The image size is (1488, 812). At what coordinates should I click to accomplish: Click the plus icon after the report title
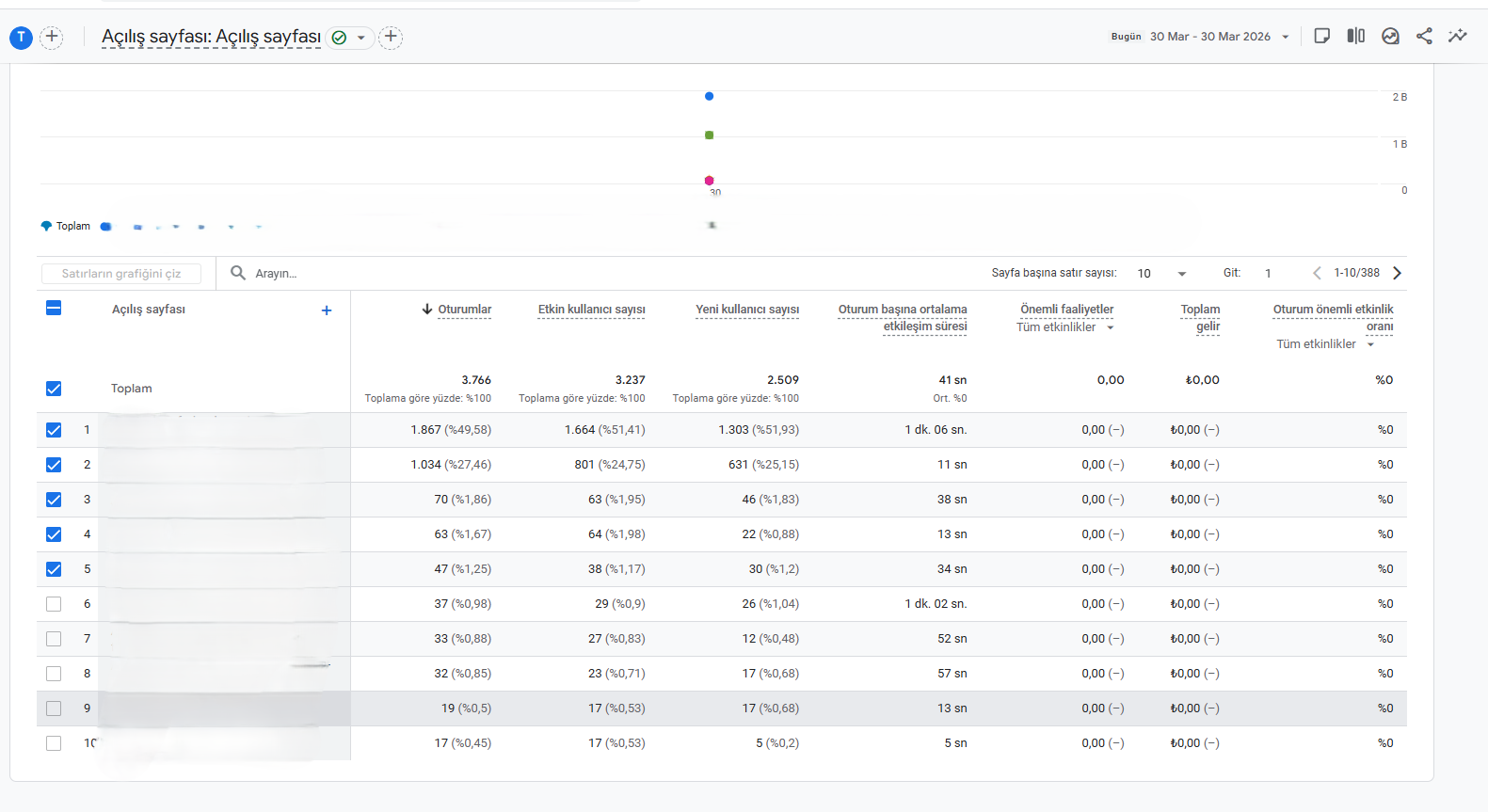[391, 37]
